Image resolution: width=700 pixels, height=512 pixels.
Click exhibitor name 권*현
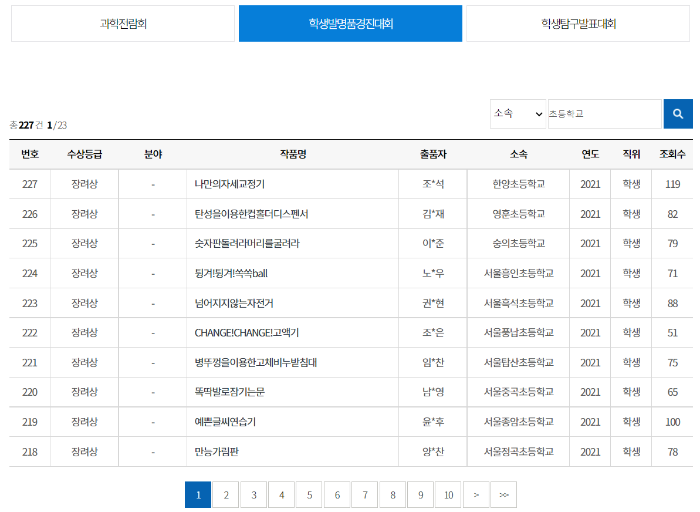[x=433, y=303]
